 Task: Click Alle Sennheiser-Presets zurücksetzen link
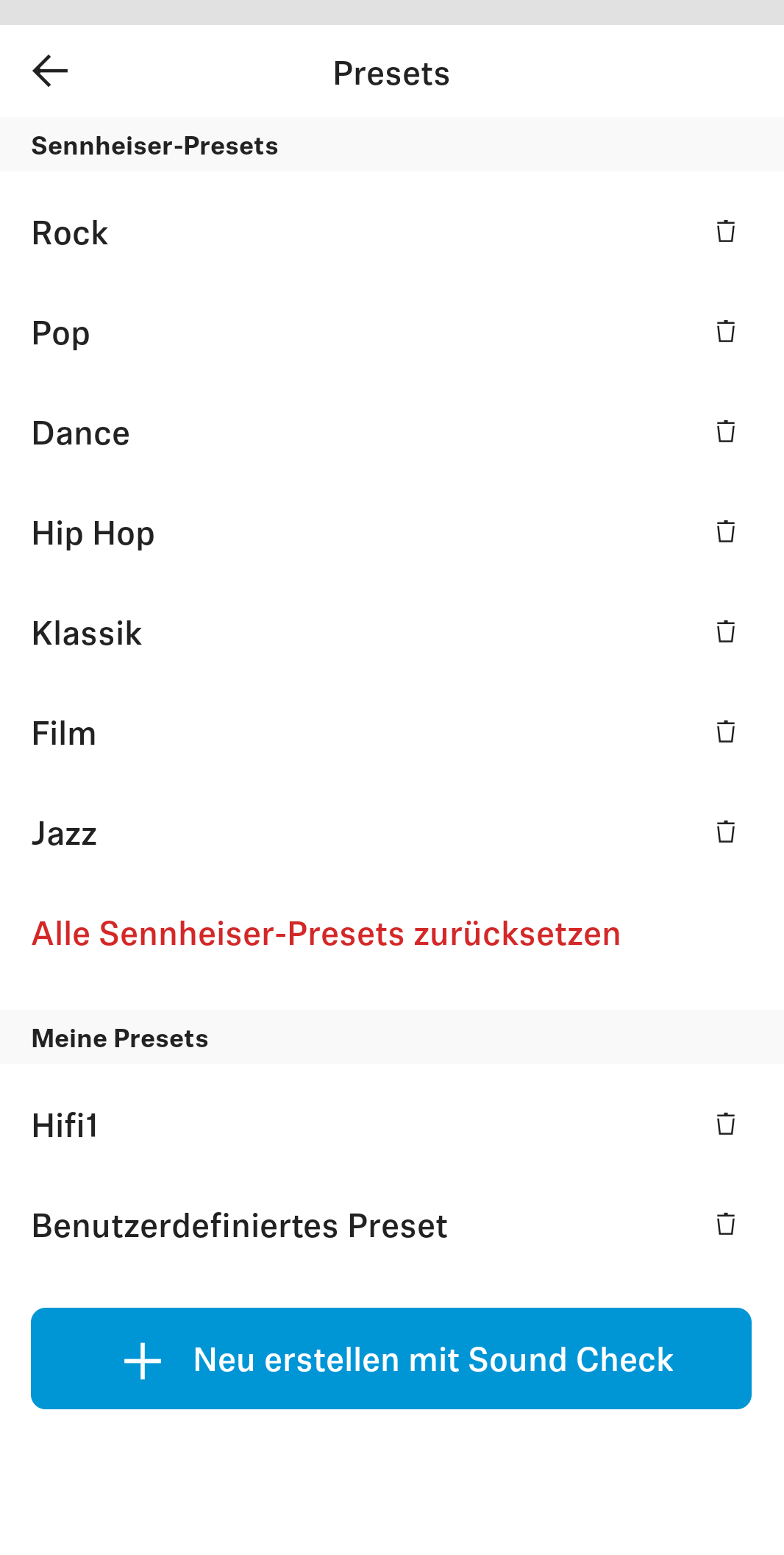click(326, 934)
